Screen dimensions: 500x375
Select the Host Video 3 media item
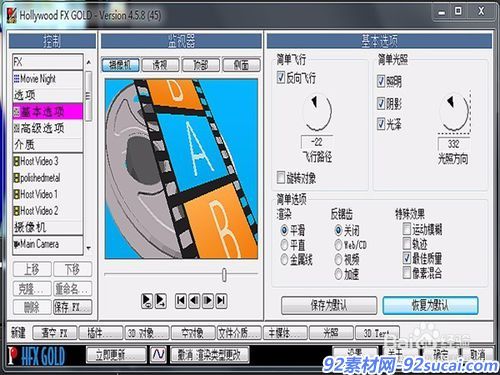pyautogui.click(x=48, y=161)
